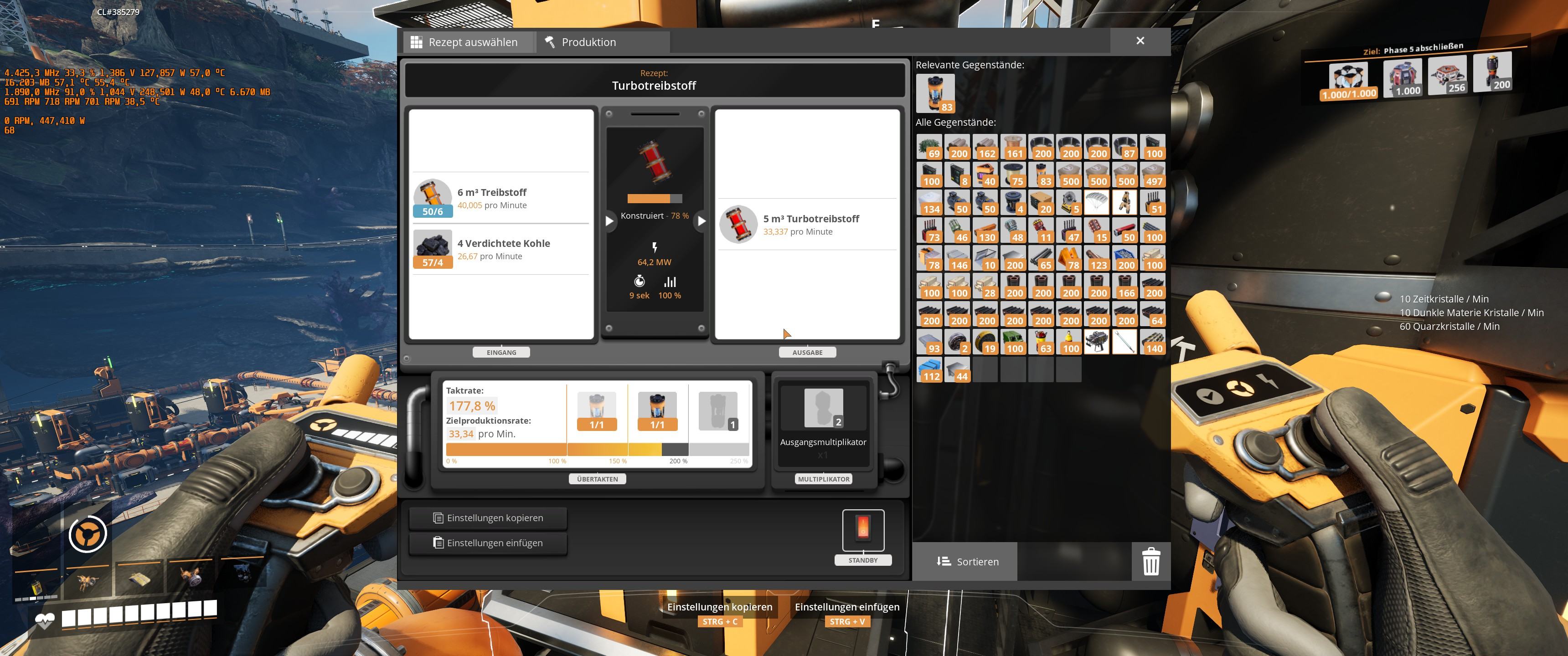
Task: Click the overclock Taktrate slider bar
Action: click(597, 450)
